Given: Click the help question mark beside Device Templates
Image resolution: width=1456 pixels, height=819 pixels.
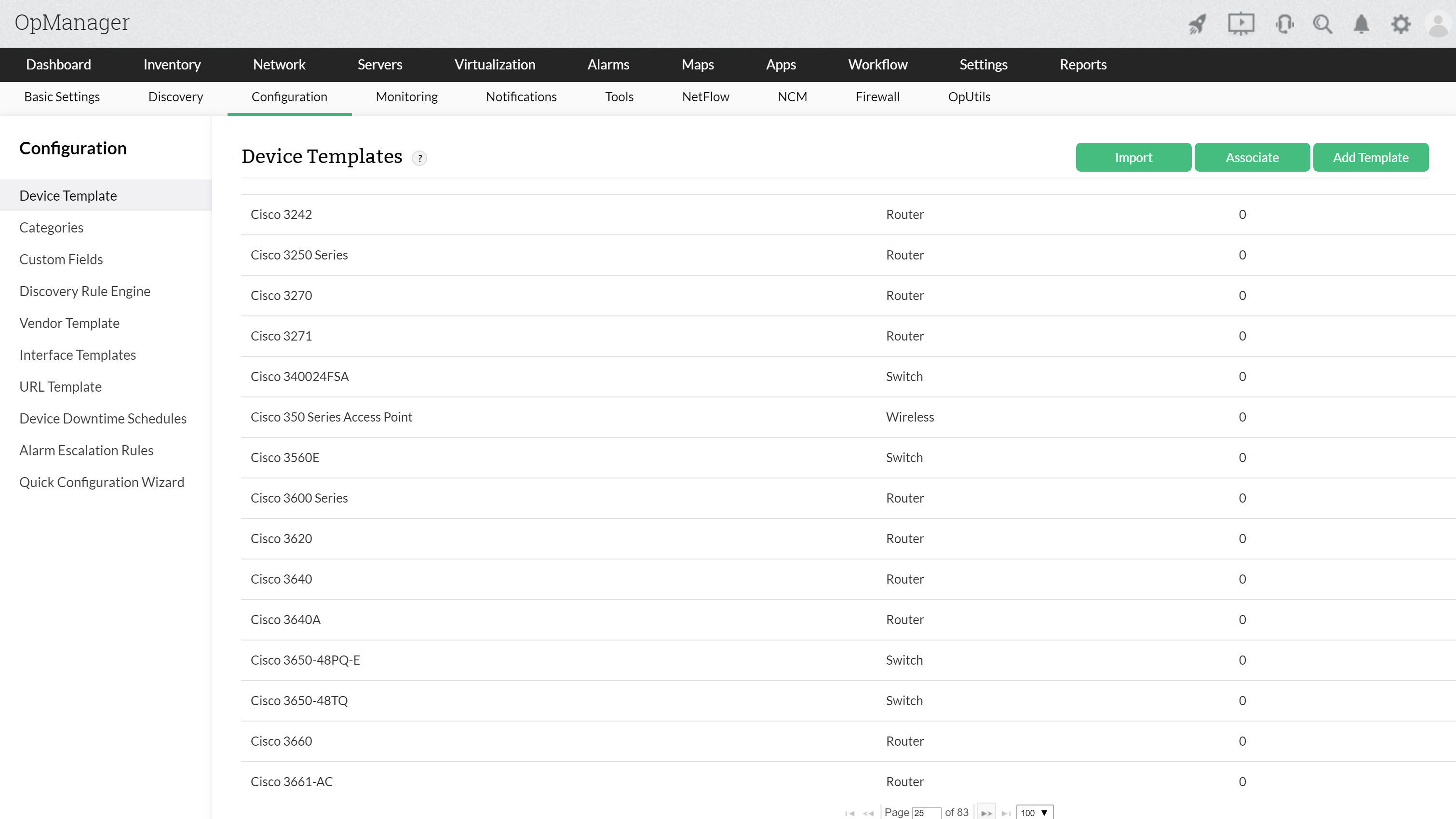Looking at the screenshot, I should pyautogui.click(x=419, y=158).
